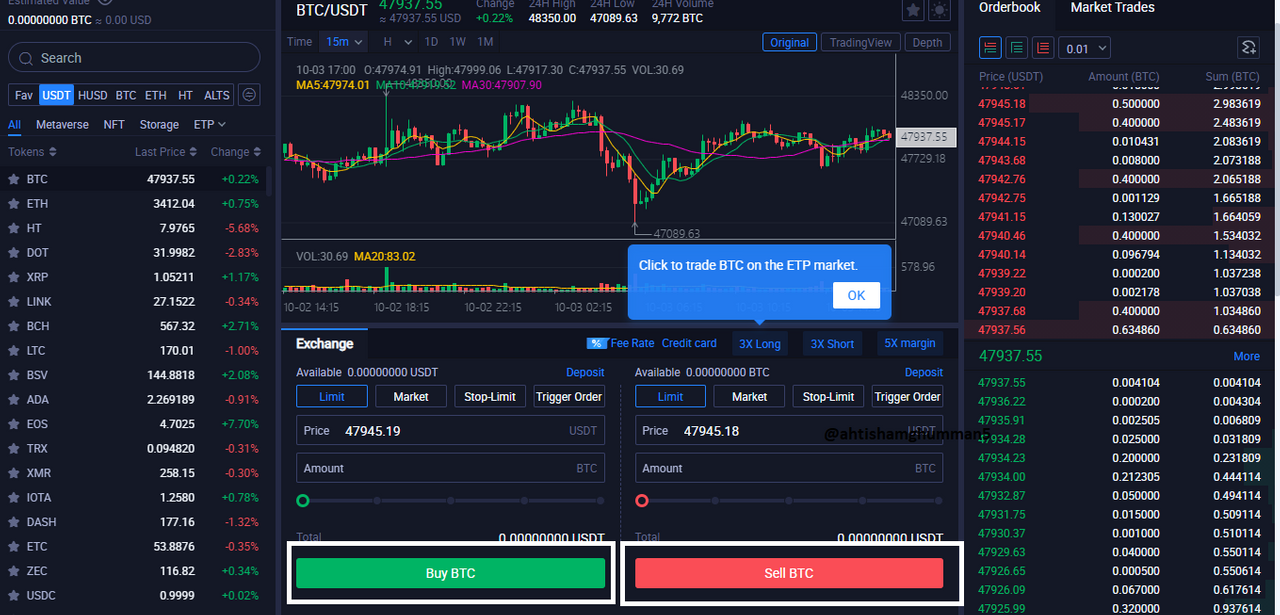Screen dimensions: 1280x615
Task: Toggle the star next to DOT
Action: (14, 253)
